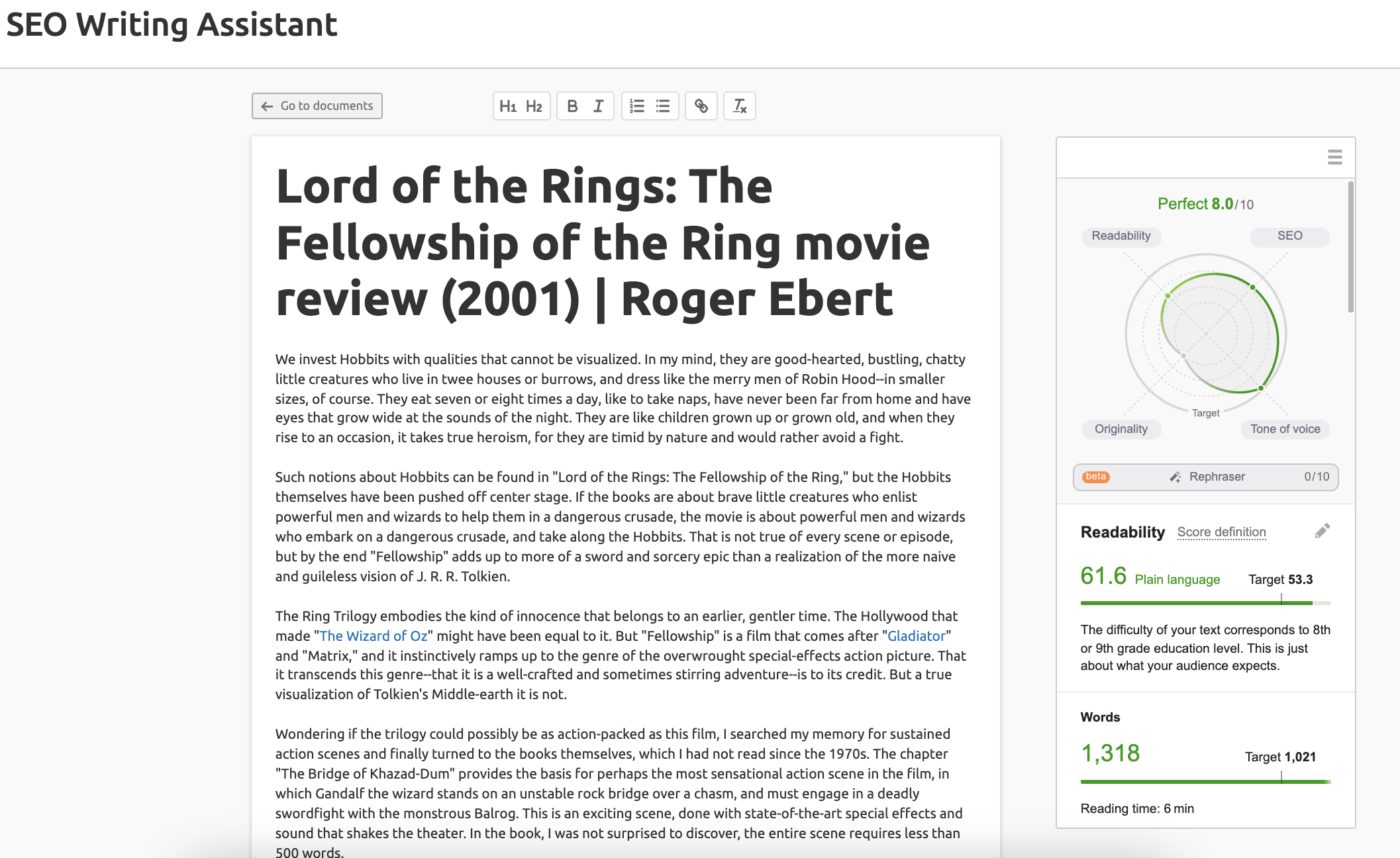Insert a bulleted list
The height and width of the screenshot is (858, 1400).
point(663,106)
